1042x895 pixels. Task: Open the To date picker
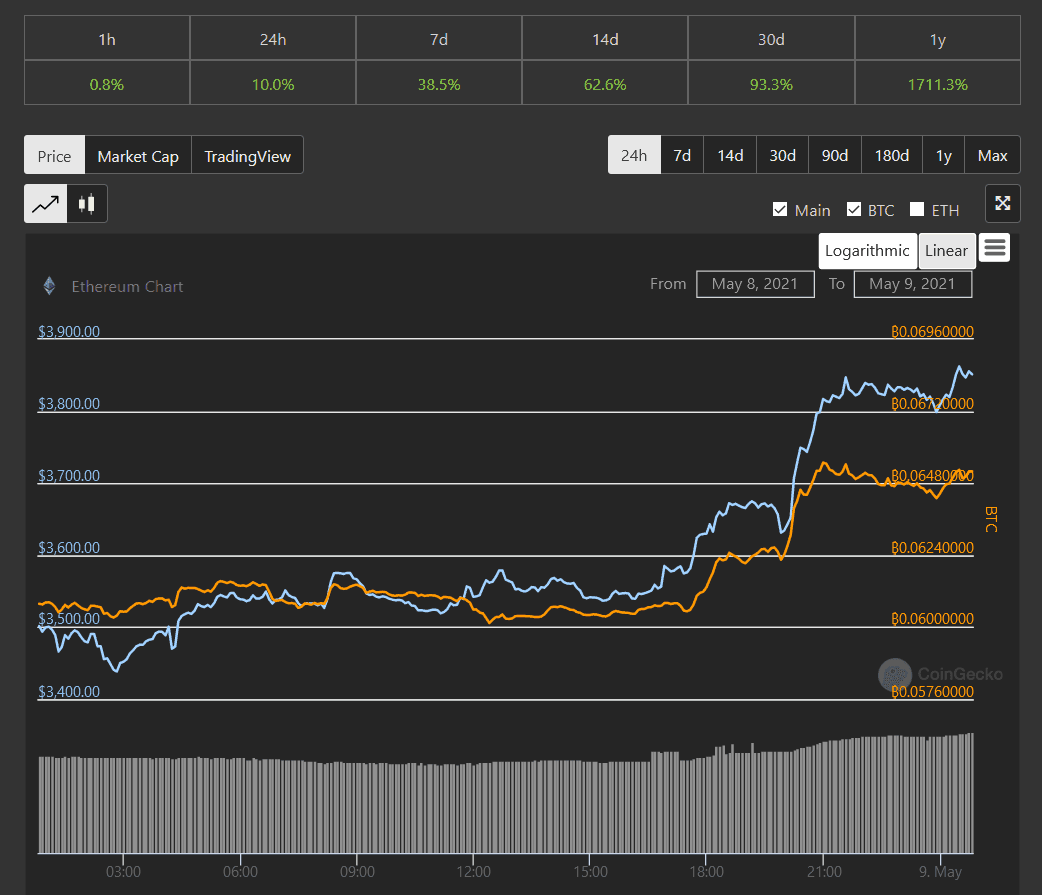coord(912,284)
